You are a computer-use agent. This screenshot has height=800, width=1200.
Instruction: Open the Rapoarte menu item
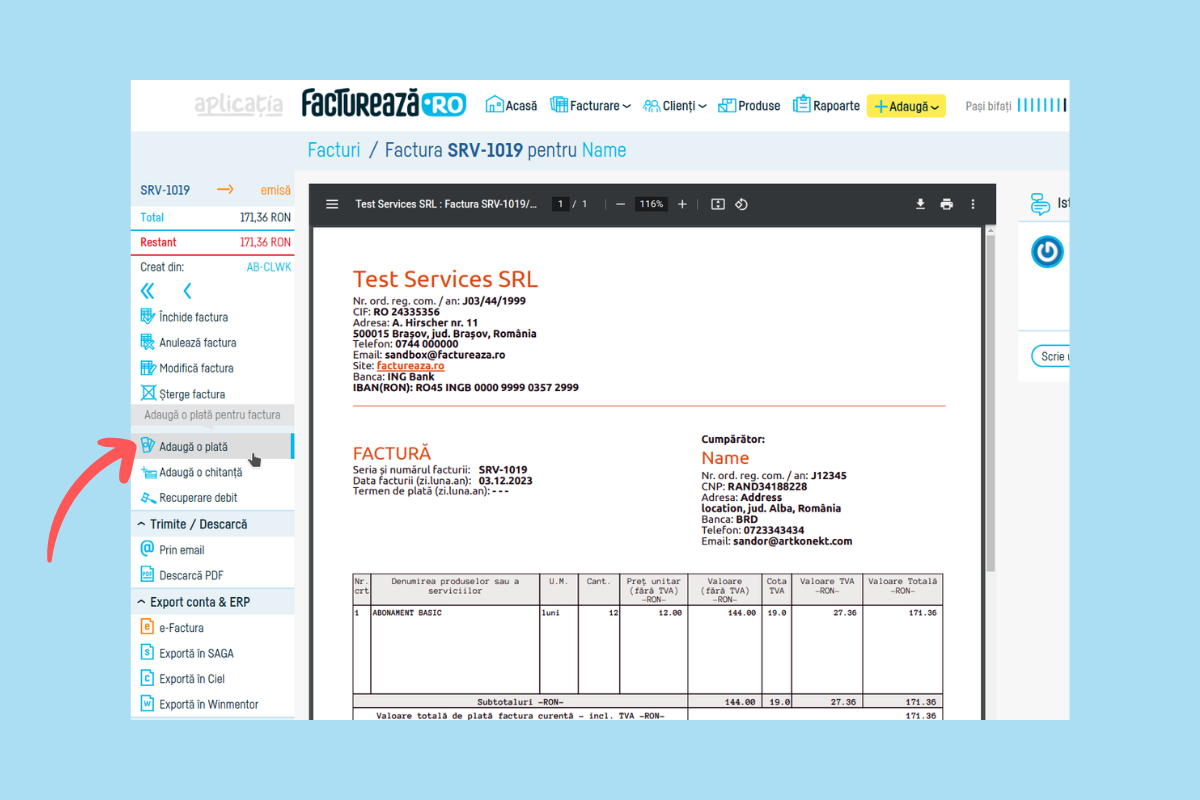pos(826,106)
